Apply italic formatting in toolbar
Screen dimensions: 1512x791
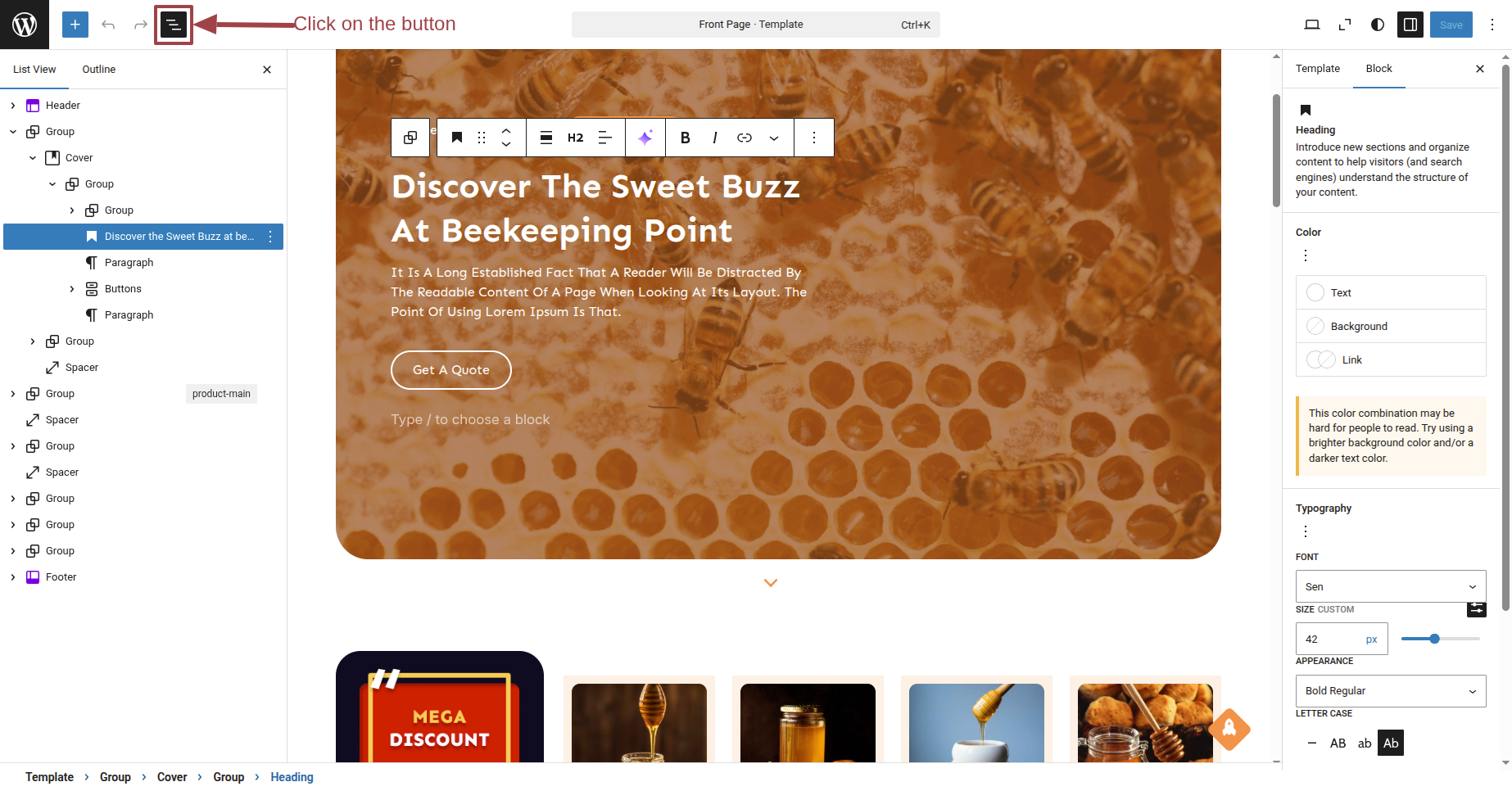[x=715, y=138]
